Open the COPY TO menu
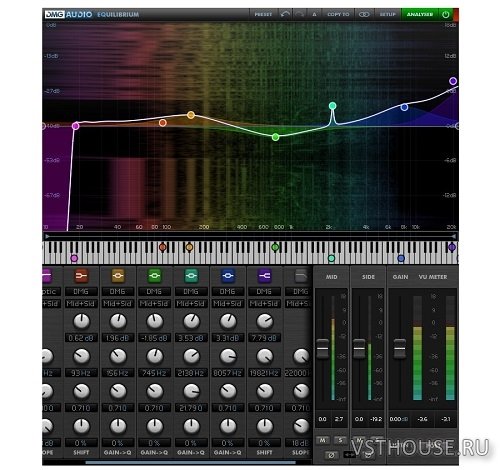The image size is (500, 470). click(338, 14)
